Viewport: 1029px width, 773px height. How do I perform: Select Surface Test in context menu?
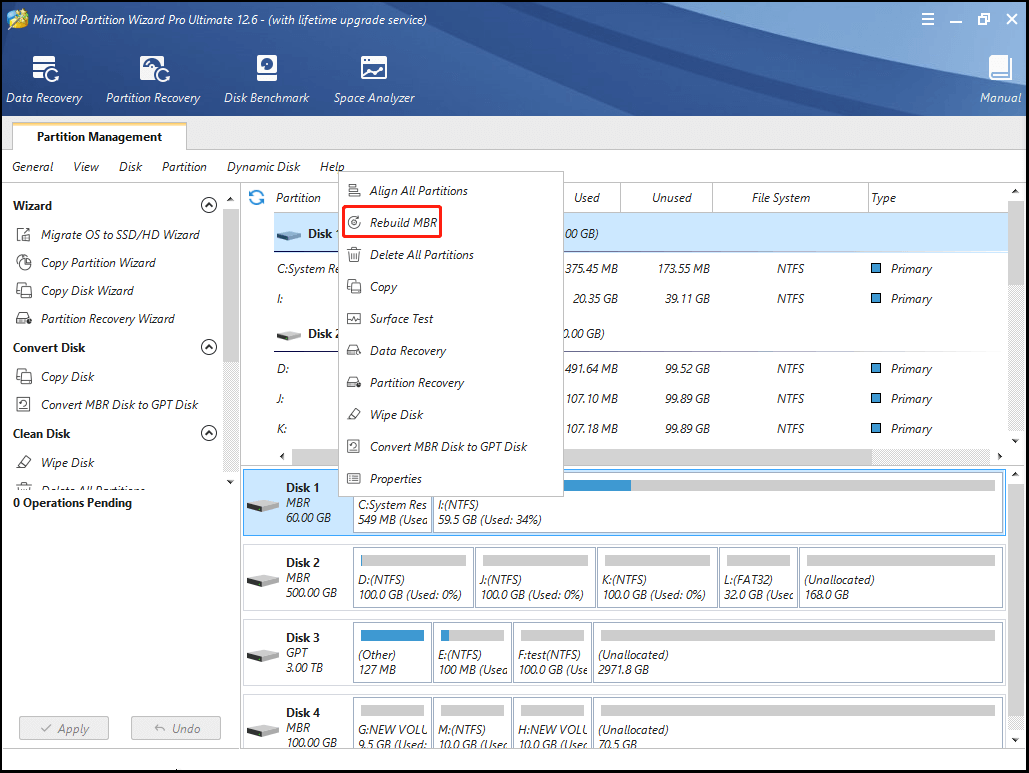coord(451,319)
